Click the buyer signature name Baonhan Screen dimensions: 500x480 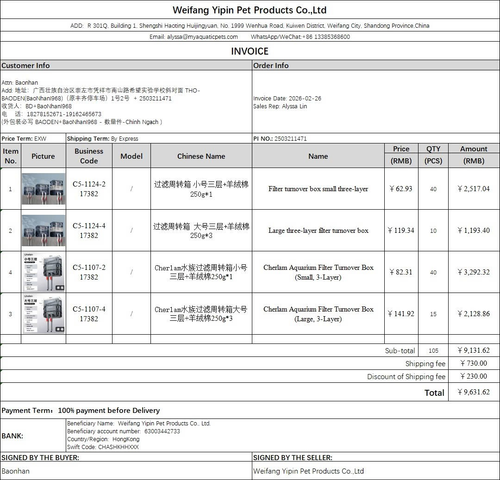point(15,471)
